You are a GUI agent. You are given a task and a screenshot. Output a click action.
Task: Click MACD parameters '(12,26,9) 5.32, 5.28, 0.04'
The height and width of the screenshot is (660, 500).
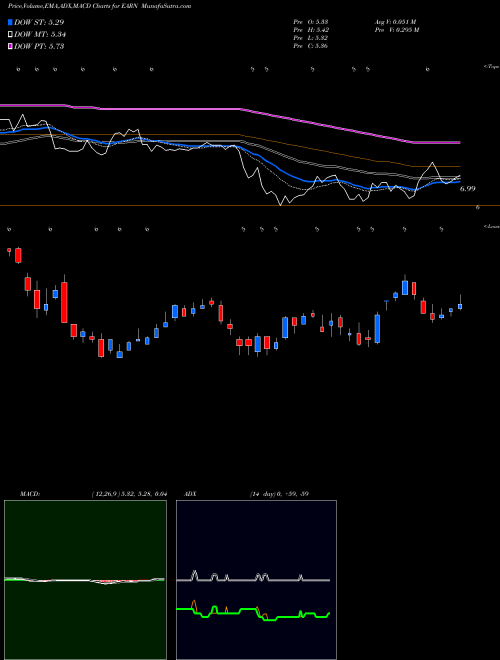[129, 494]
